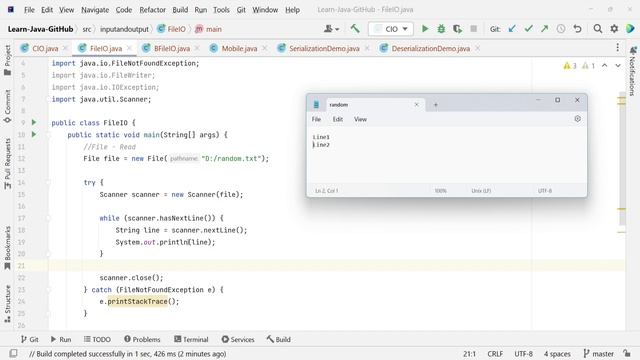
Task: Open the Structure sidebar panel
Action: [x=7, y=304]
